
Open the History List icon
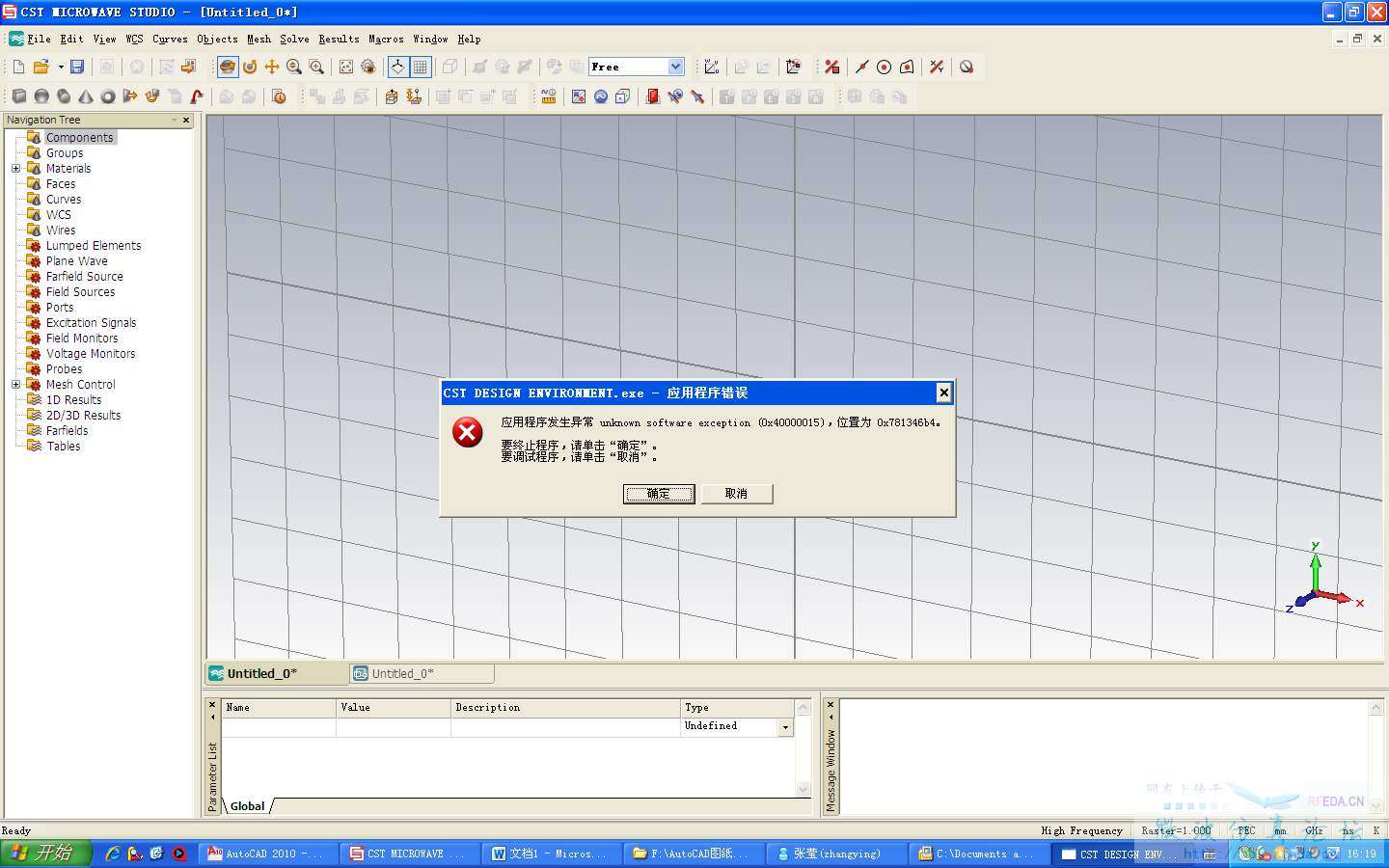279,96
